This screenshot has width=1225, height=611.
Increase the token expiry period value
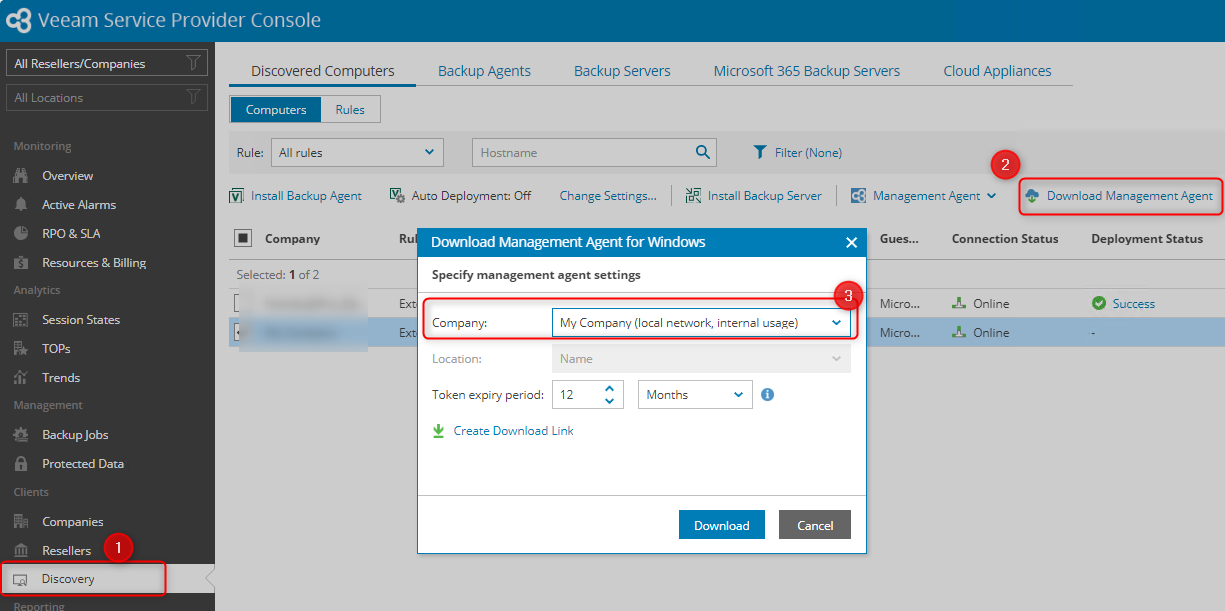[609, 388]
